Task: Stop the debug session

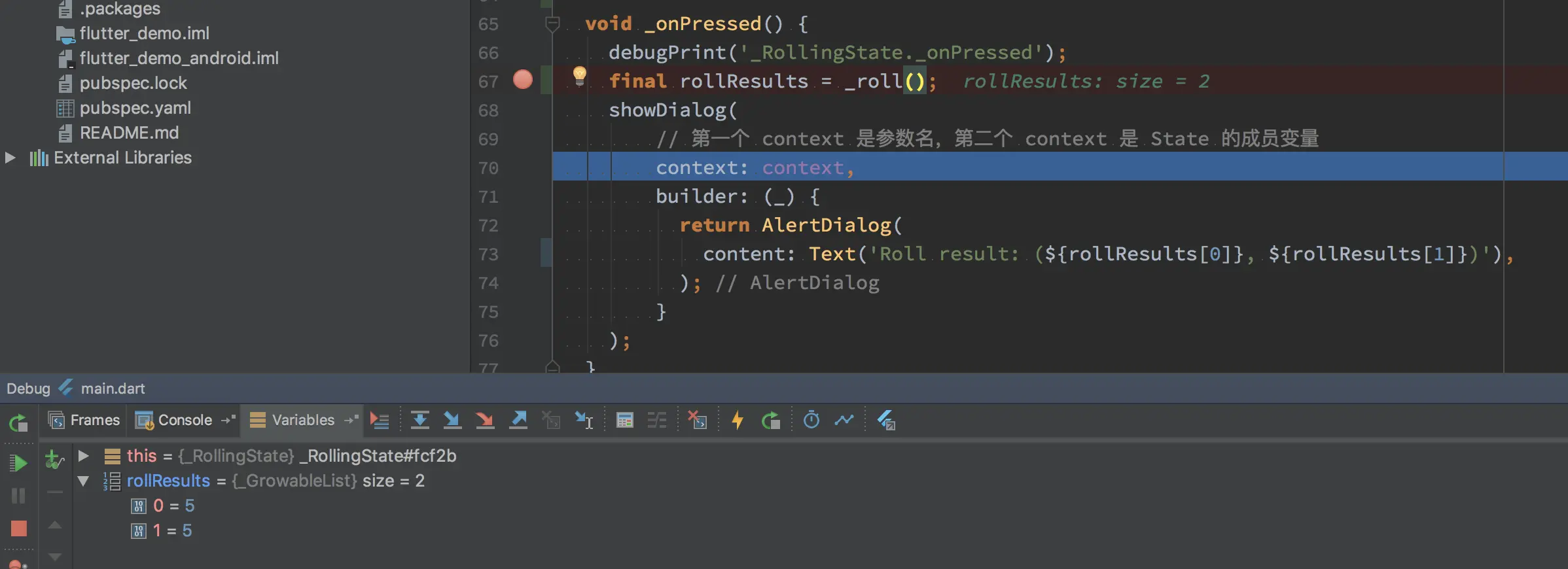Action: pyautogui.click(x=18, y=528)
